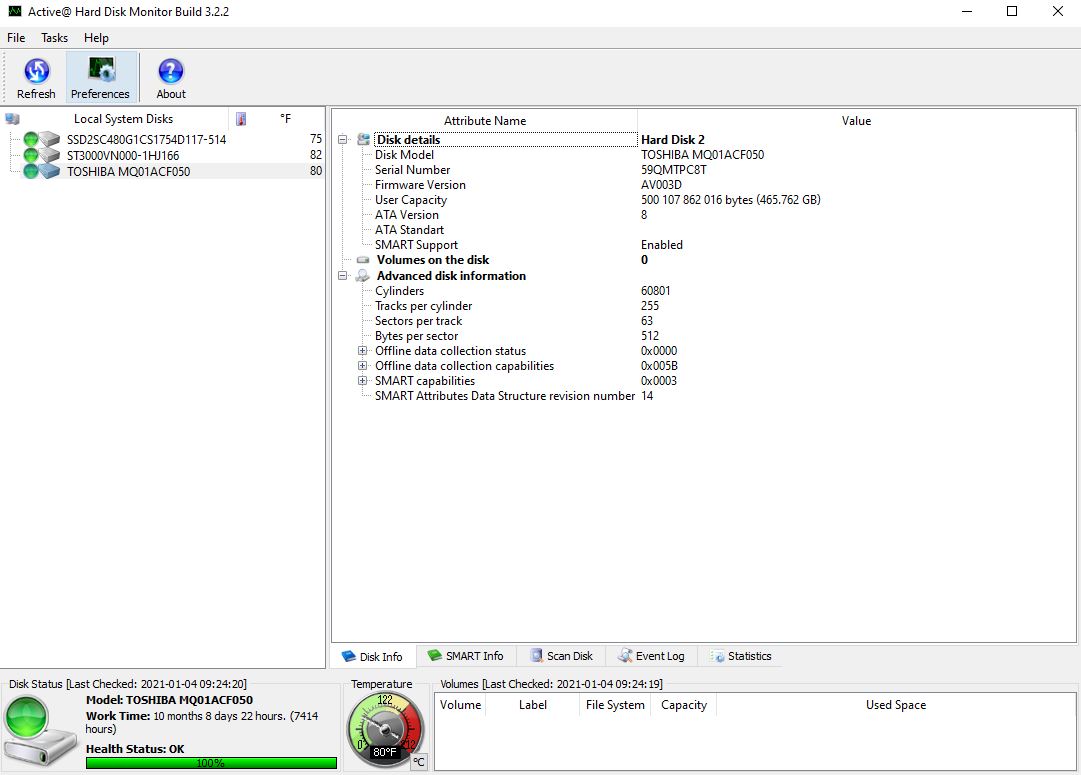Image resolution: width=1081 pixels, height=775 pixels.
Task: Select the ST3000VN000-1HJ166 disk
Action: pyautogui.click(x=122, y=156)
